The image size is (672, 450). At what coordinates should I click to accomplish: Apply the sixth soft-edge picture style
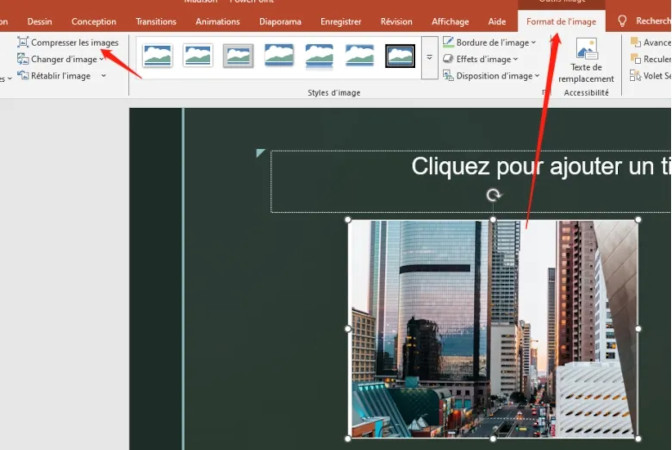pos(359,56)
